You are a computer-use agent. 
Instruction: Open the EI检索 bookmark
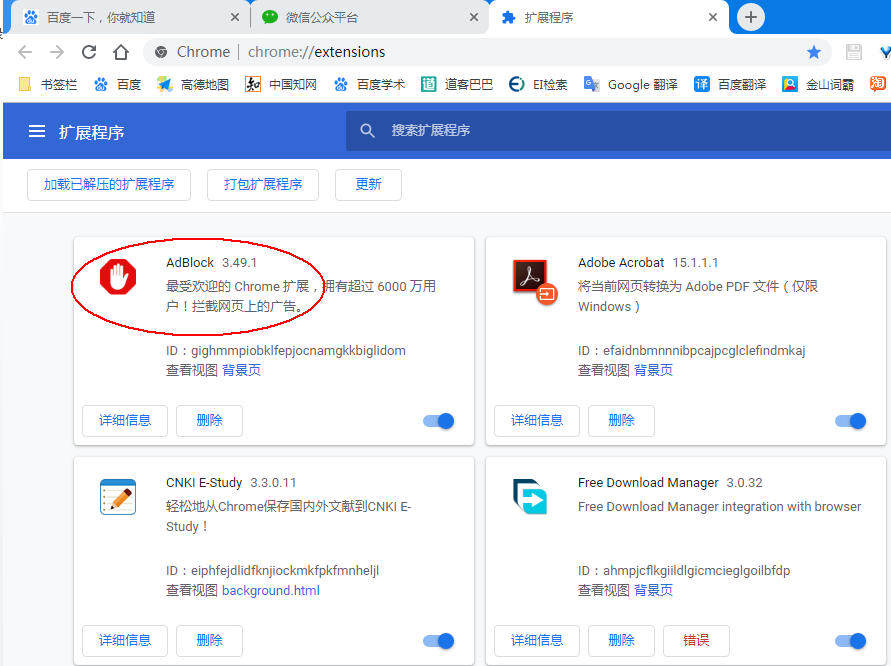tap(538, 85)
